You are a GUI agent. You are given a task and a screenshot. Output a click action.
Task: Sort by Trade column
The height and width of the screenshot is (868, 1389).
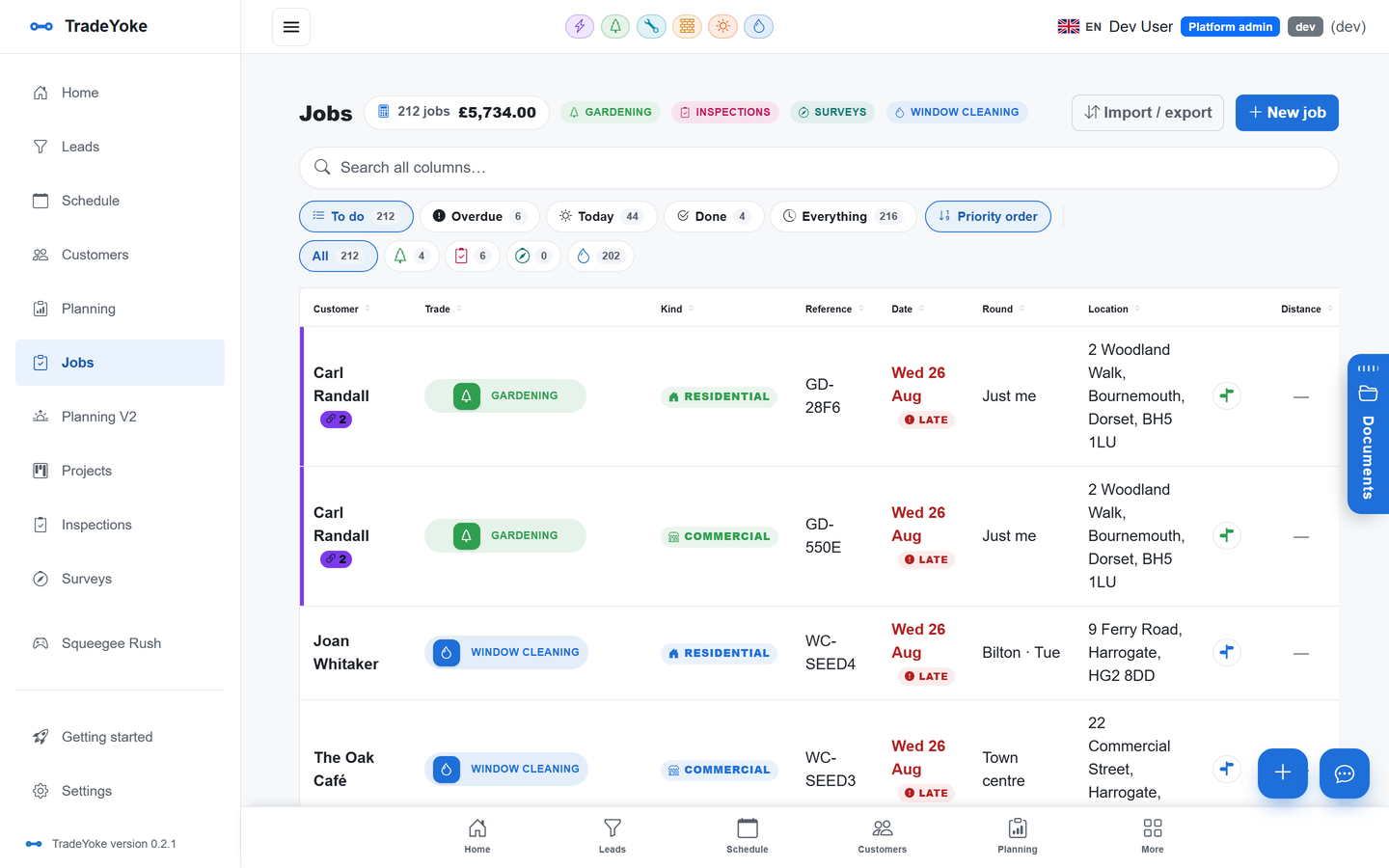443,309
